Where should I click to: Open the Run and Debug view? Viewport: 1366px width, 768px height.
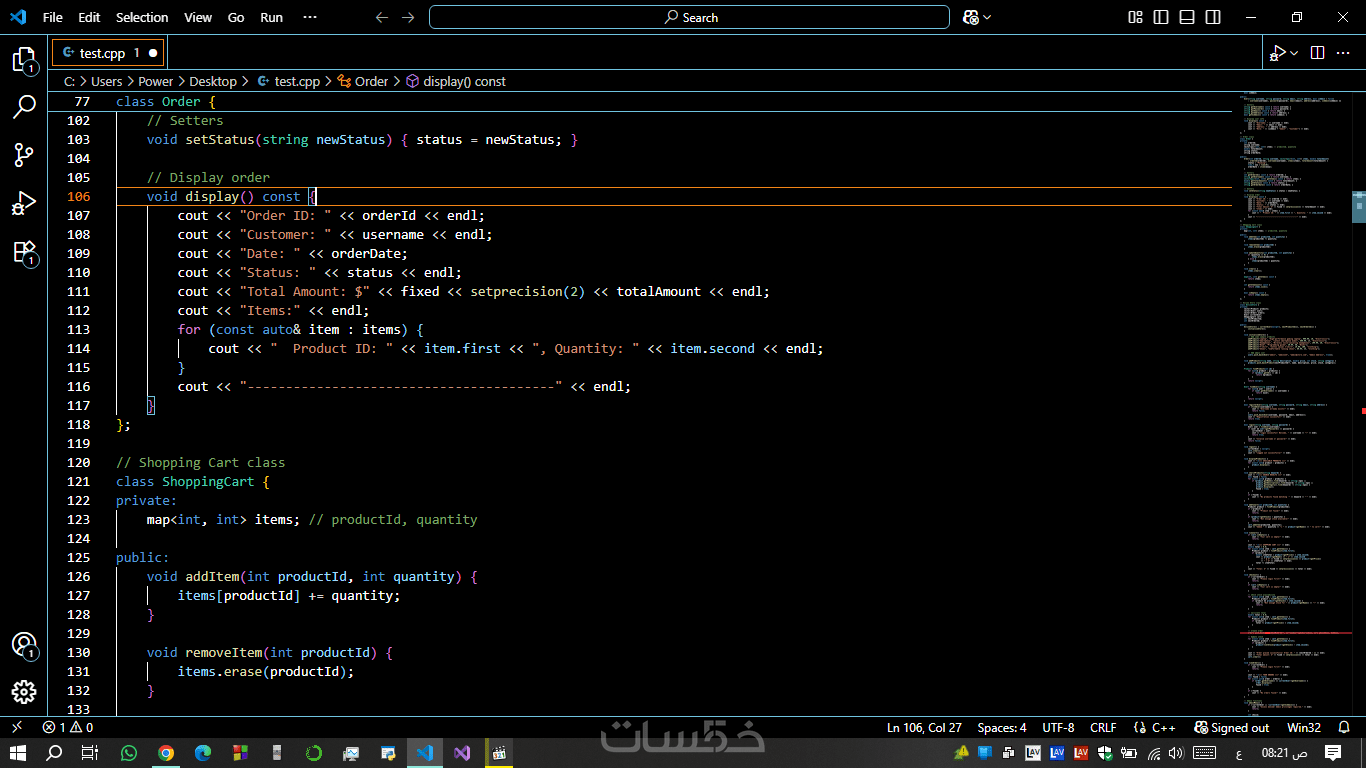(24, 203)
